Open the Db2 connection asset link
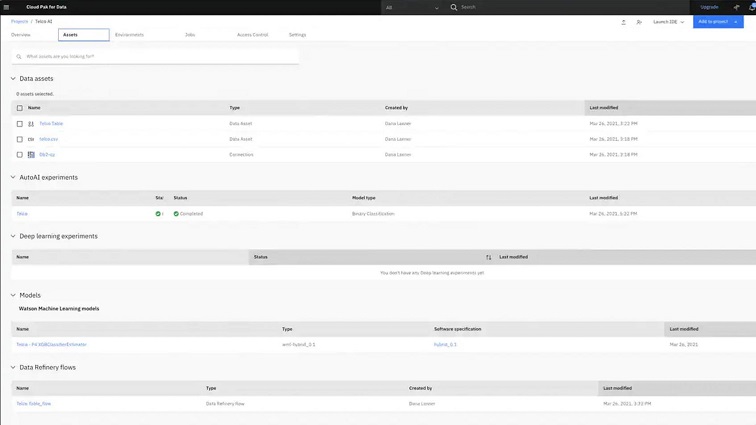Image resolution: width=756 pixels, height=425 pixels. pos(47,155)
